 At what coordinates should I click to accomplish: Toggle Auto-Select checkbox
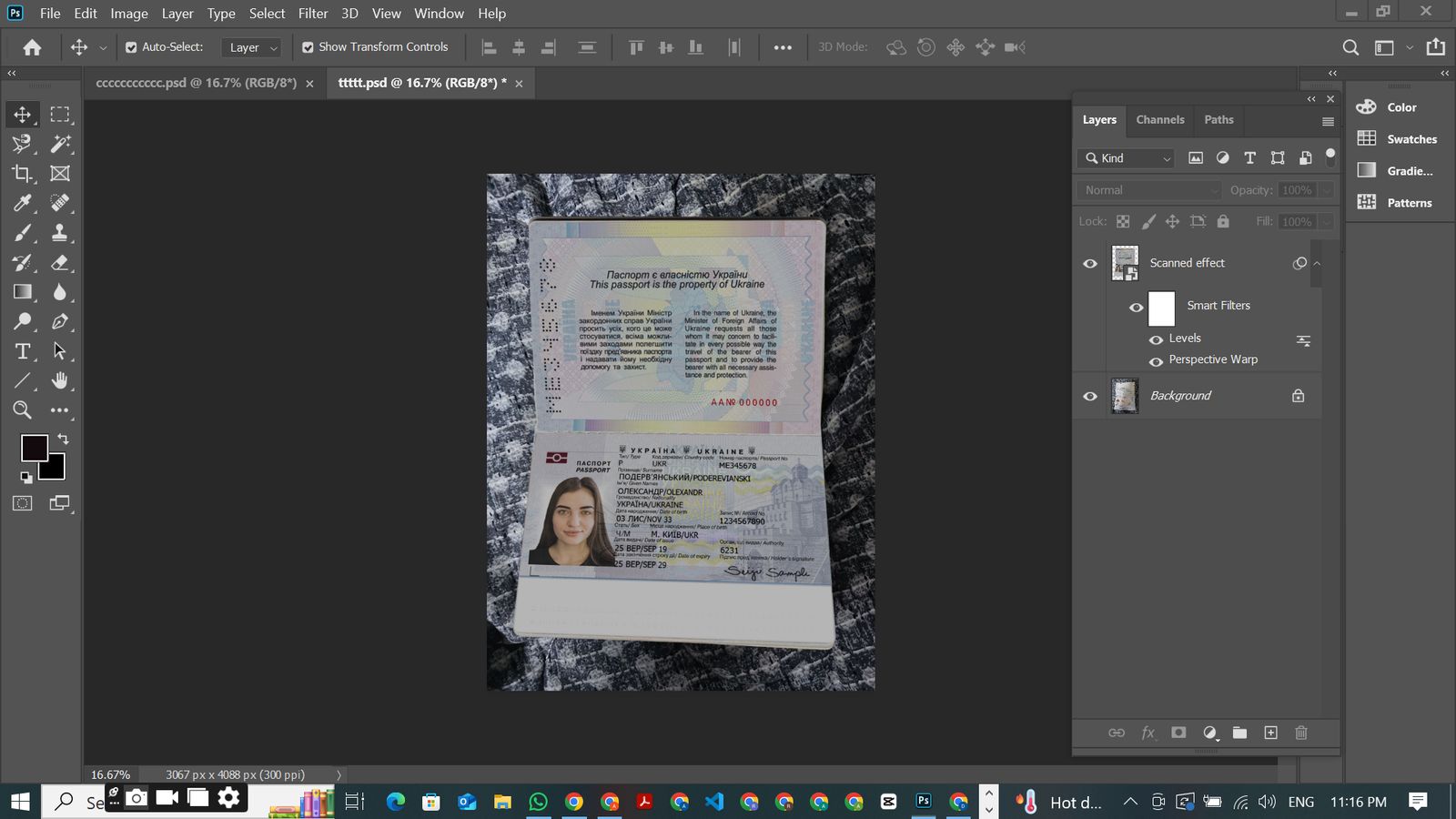[131, 47]
